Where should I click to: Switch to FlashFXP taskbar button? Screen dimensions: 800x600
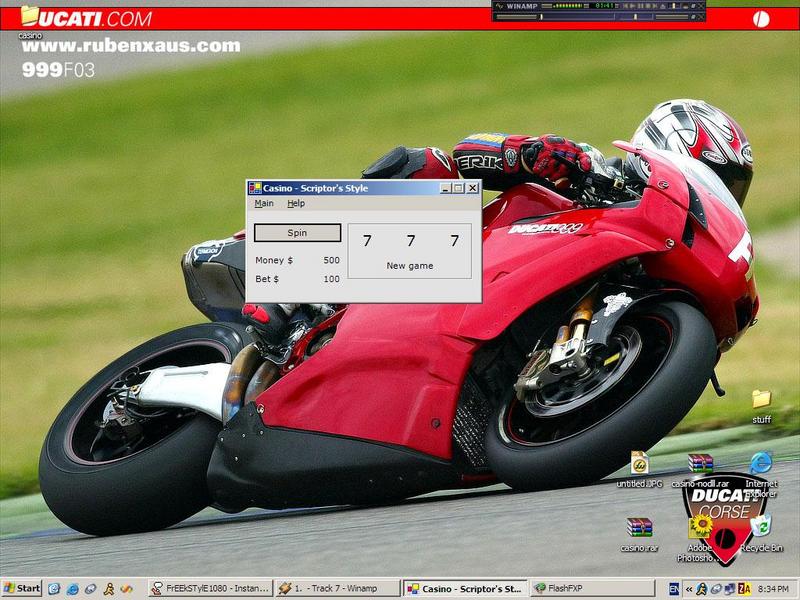coord(593,588)
